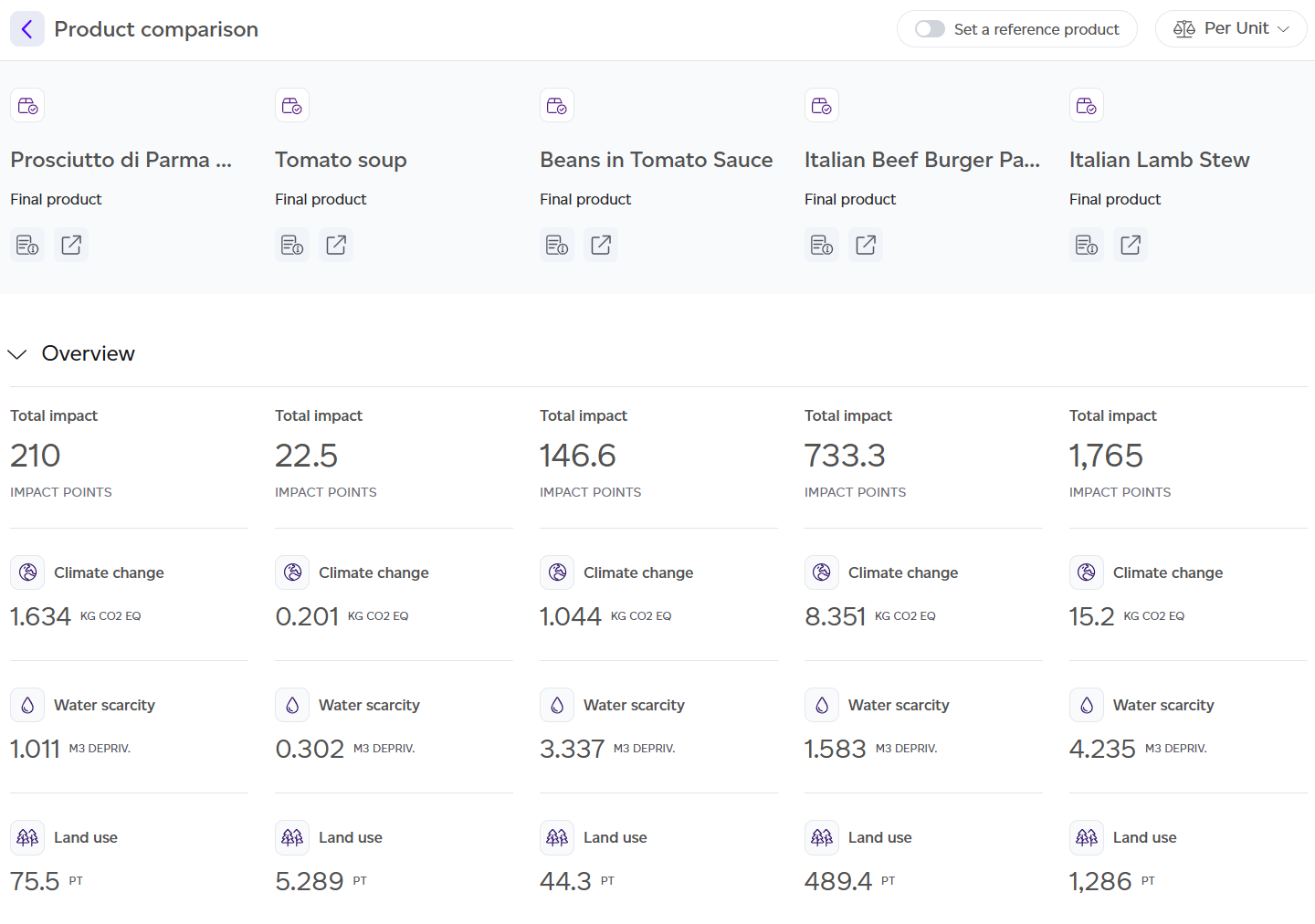Click the Tomato soup product badge icon
Viewport: 1315px width, 924px height.
pos(292,105)
